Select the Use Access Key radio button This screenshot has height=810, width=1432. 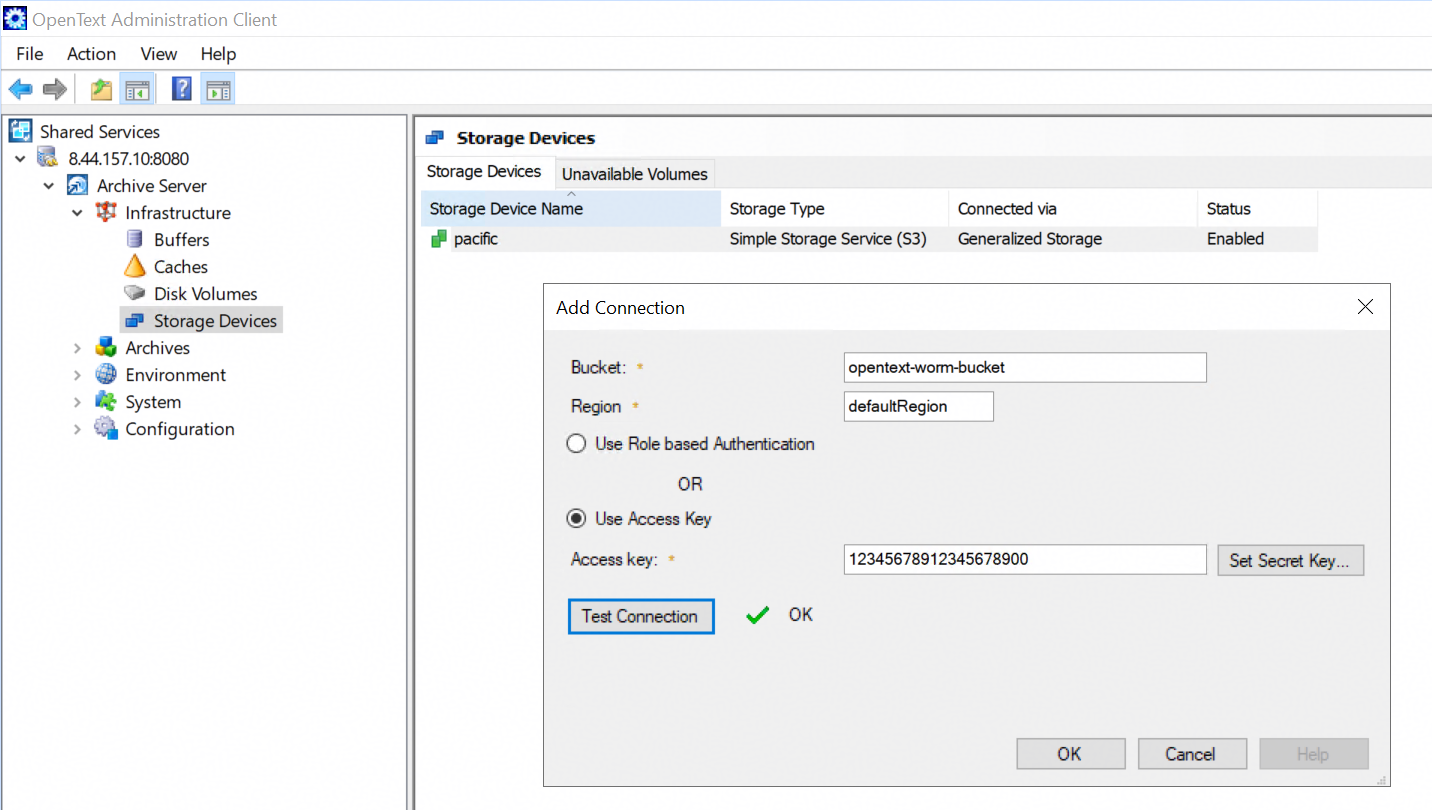(576, 519)
